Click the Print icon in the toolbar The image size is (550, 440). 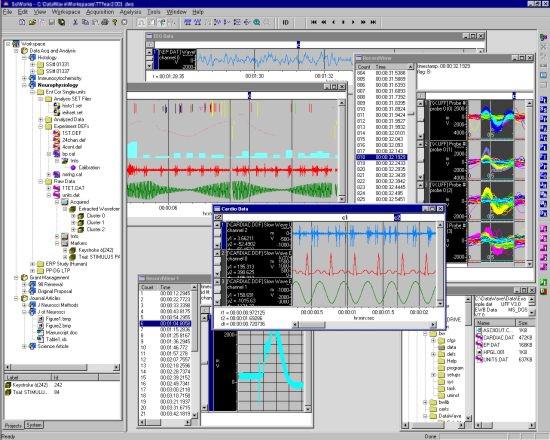point(105,22)
